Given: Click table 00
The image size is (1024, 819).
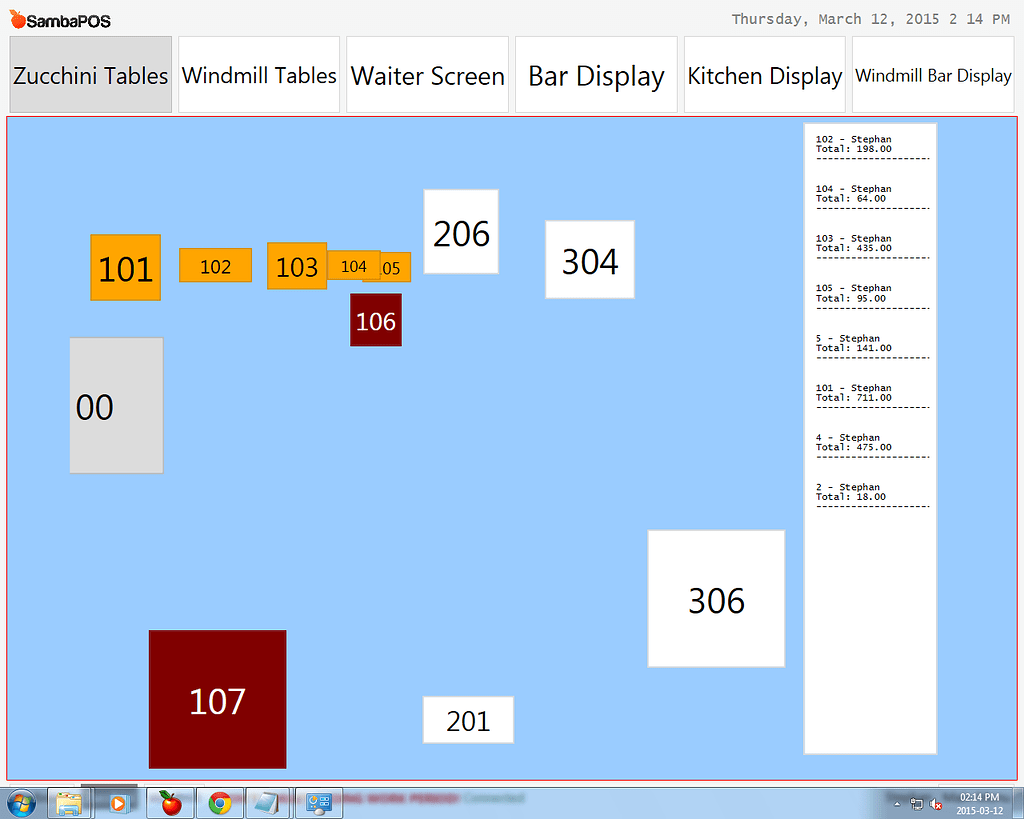Looking at the screenshot, I should click(115, 405).
